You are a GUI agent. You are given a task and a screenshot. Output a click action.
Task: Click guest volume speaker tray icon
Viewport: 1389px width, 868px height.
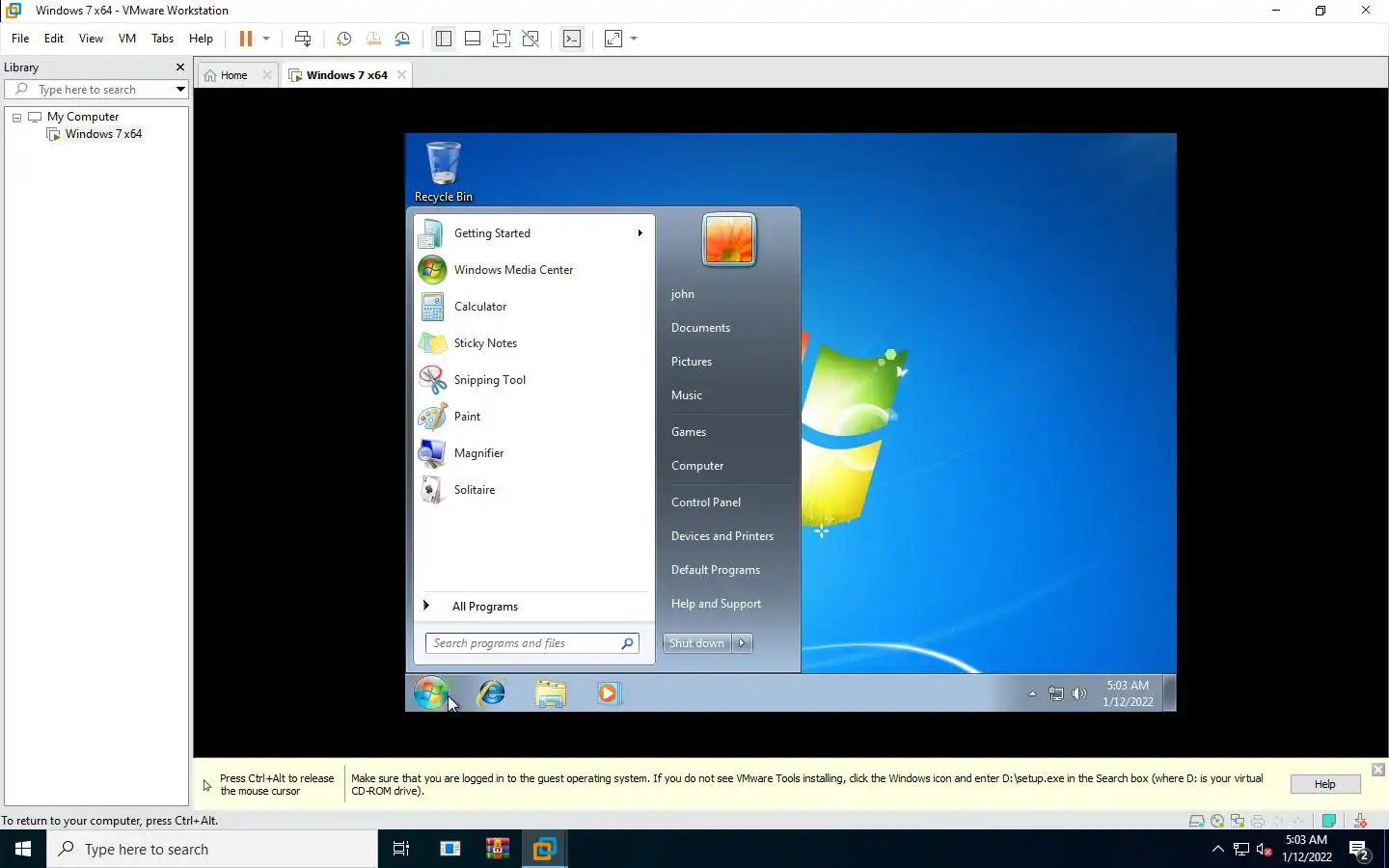(x=1079, y=693)
